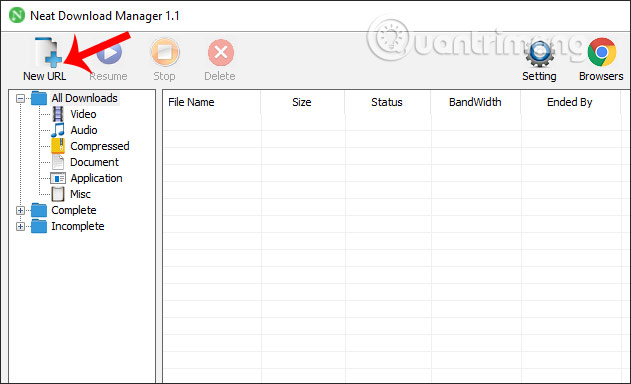This screenshot has width=631, height=384.
Task: Sort by the Size column header
Action: pyautogui.click(x=302, y=102)
